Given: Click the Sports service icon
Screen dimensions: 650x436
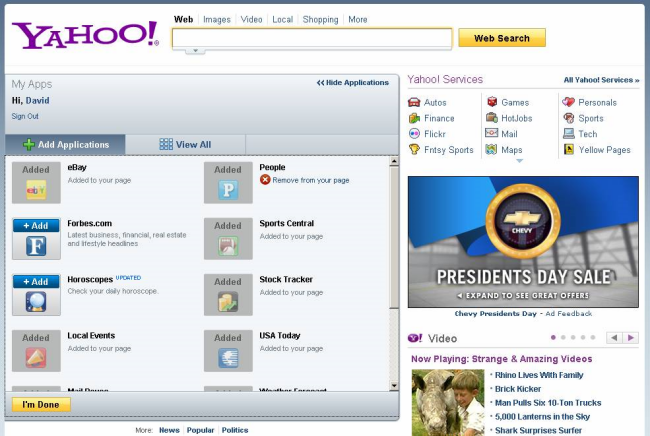Looking at the screenshot, I should (569, 118).
